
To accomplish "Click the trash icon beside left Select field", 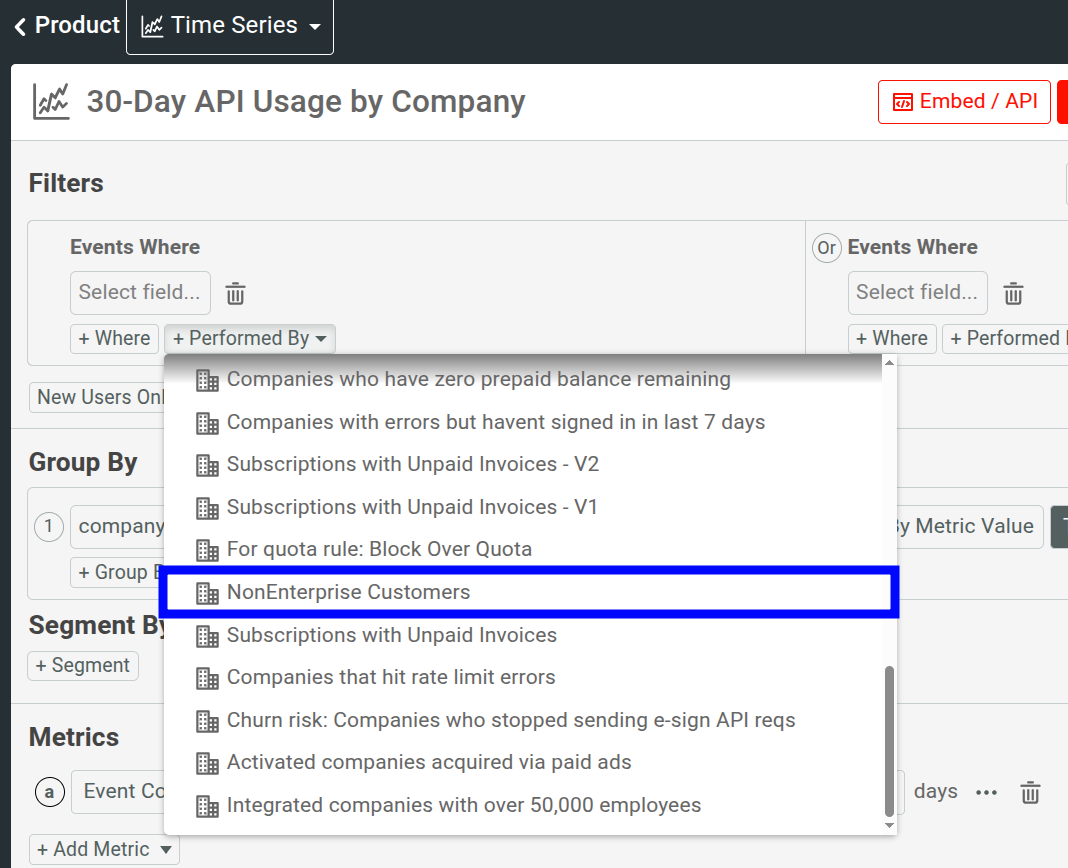I will click(235, 293).
